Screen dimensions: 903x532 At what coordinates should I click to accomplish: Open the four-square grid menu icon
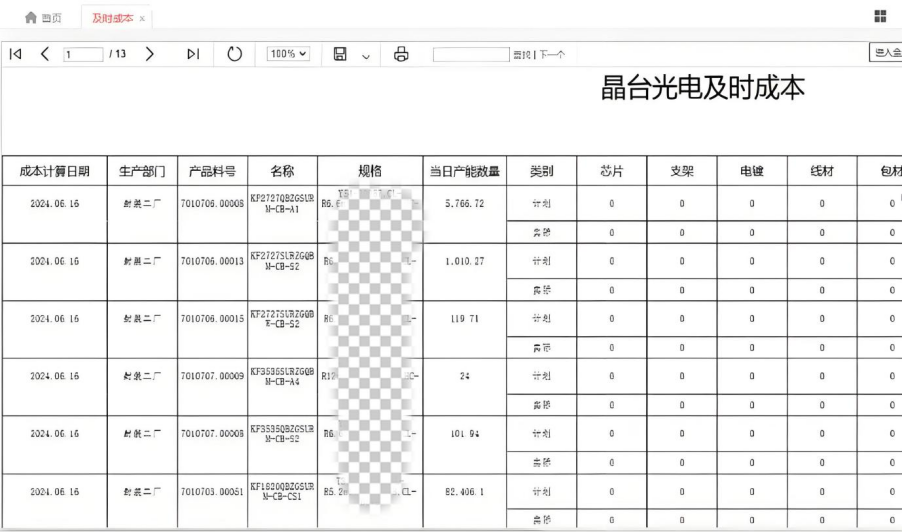tap(880, 16)
